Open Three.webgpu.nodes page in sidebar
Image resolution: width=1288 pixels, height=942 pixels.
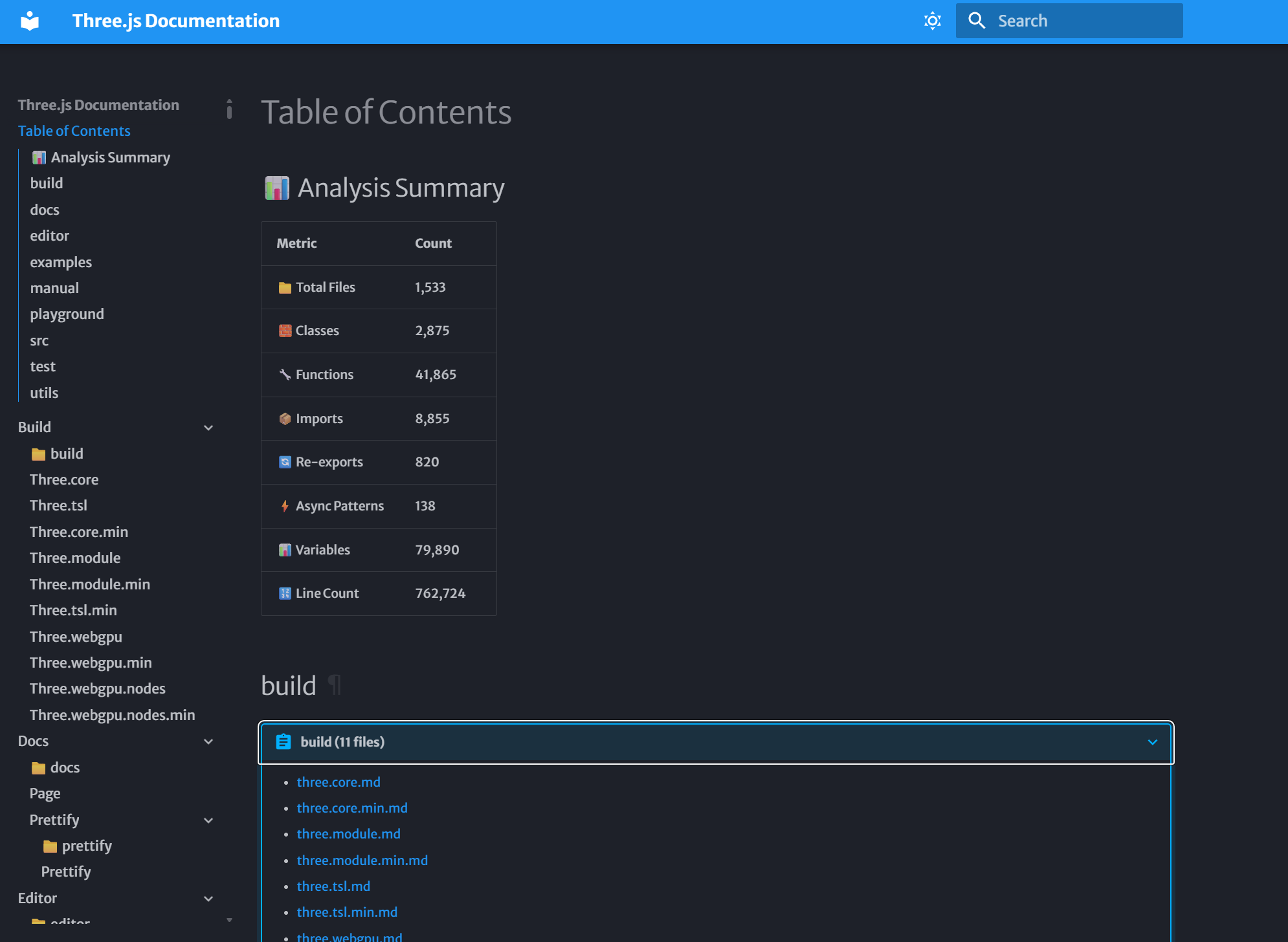pos(98,689)
